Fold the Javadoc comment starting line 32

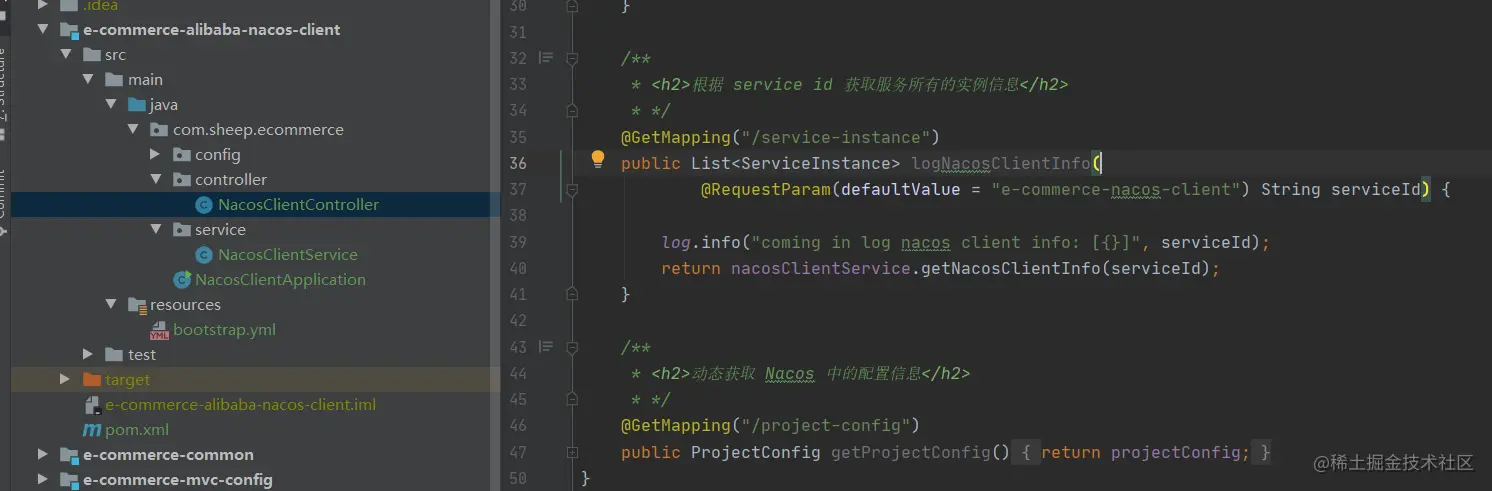(x=572, y=58)
